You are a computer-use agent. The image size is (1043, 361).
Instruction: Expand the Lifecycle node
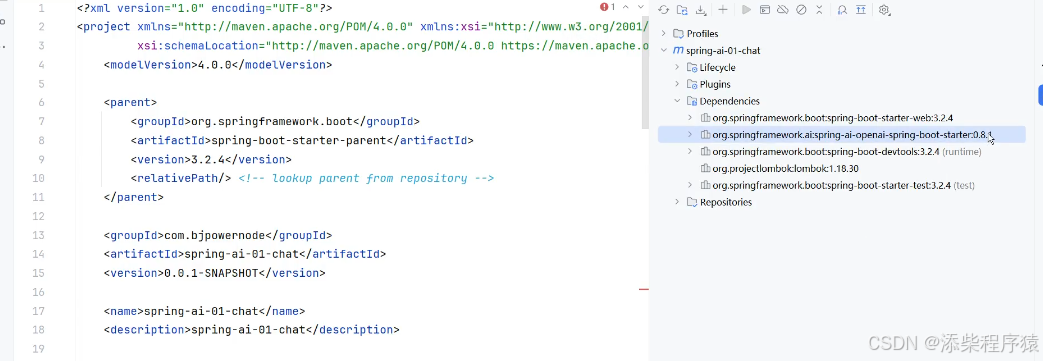point(677,67)
